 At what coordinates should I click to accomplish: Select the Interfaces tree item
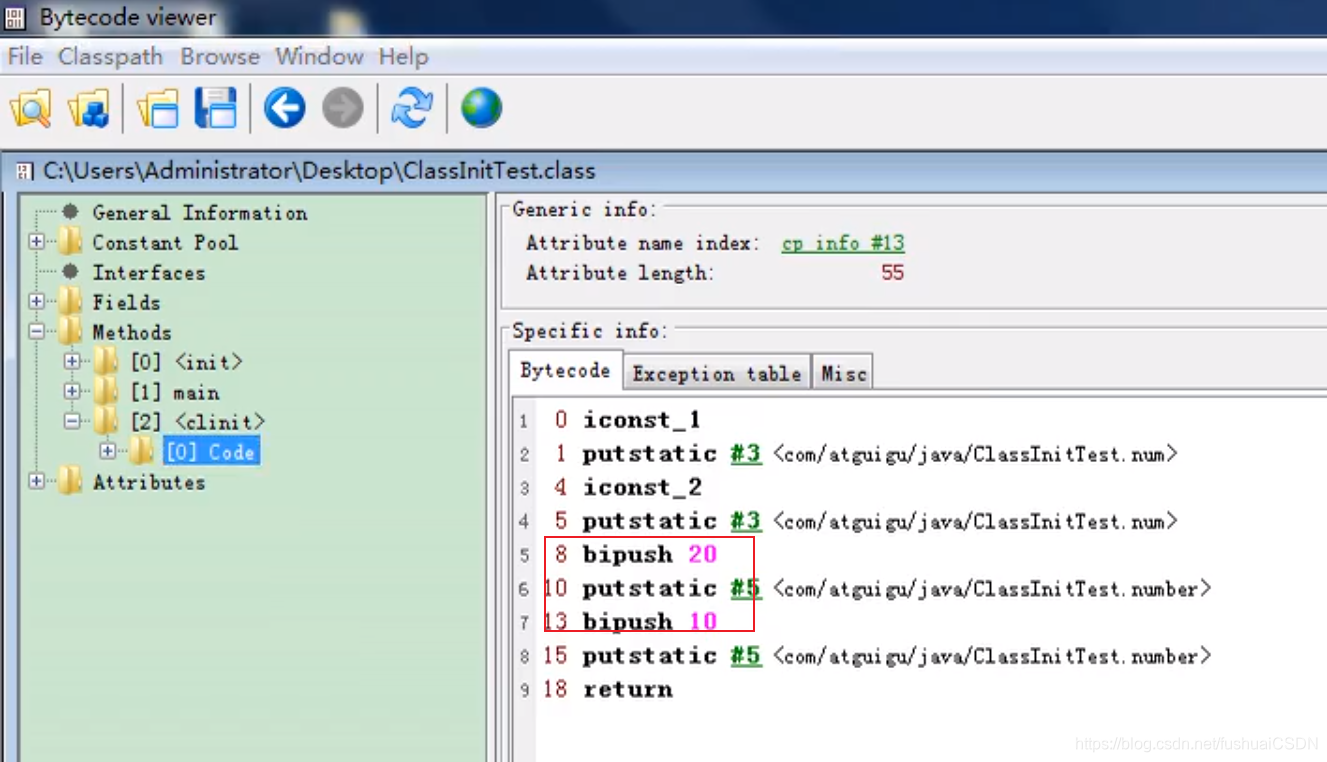point(148,272)
